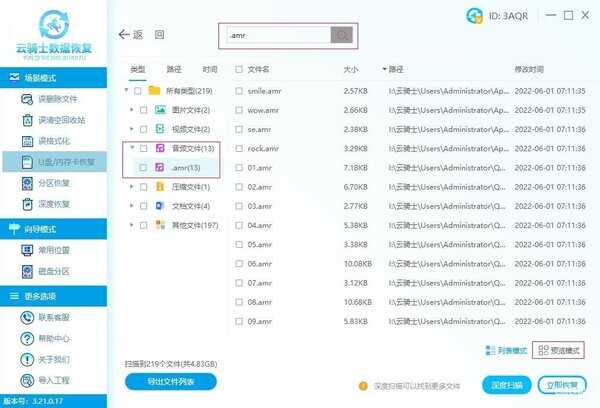Tick the select-all checkbox beside 文件名
The image size is (600, 408).
[x=239, y=69]
